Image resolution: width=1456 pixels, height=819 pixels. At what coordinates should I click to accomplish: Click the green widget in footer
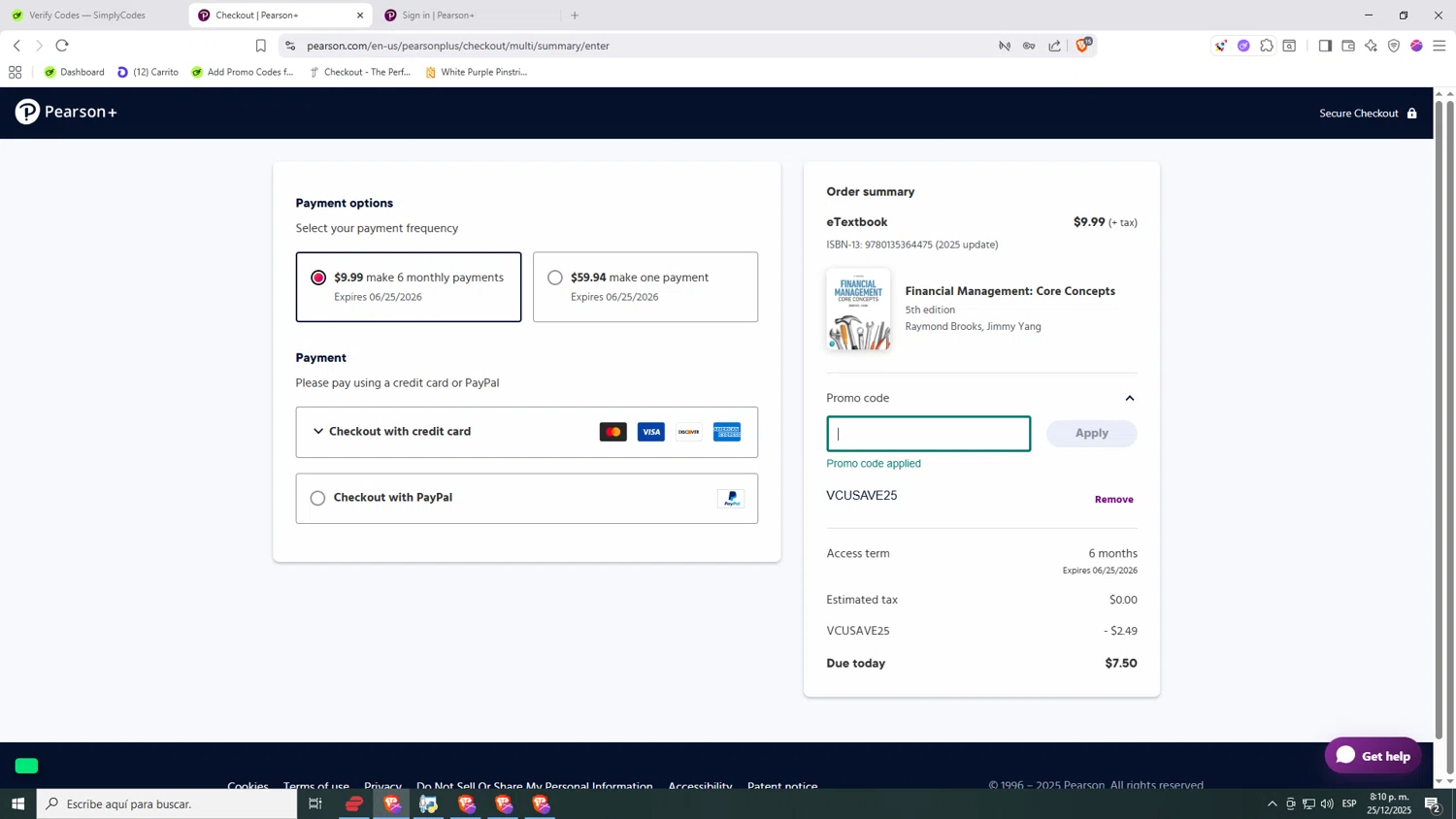[x=26, y=766]
